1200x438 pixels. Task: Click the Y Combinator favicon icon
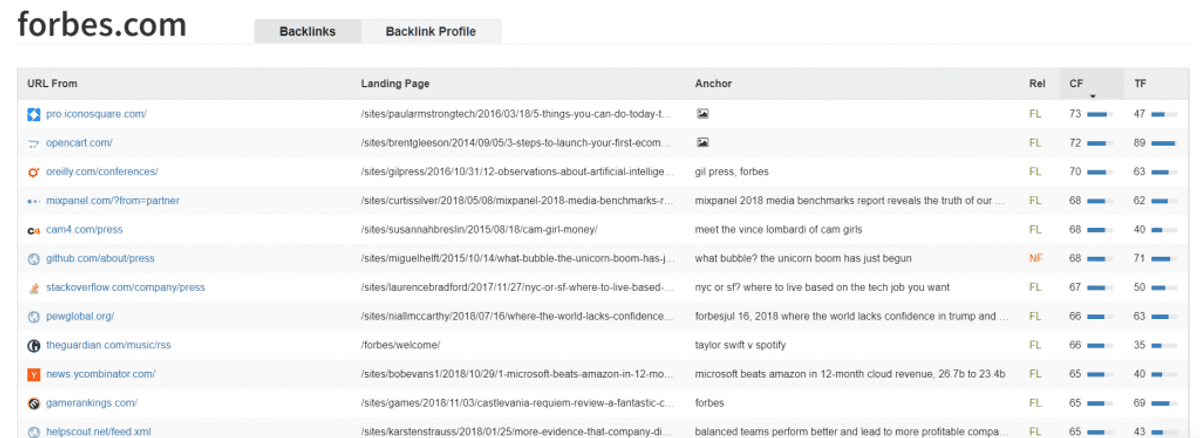click(x=34, y=374)
